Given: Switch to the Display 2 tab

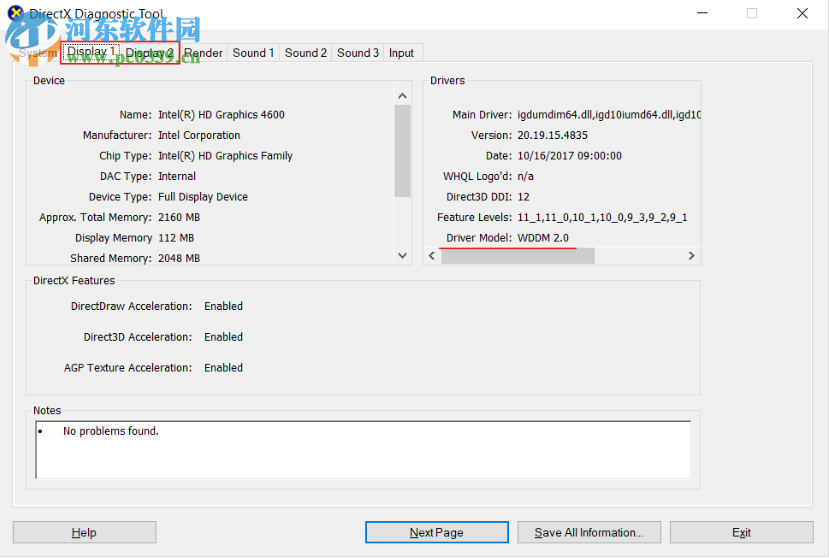Looking at the screenshot, I should (x=150, y=53).
